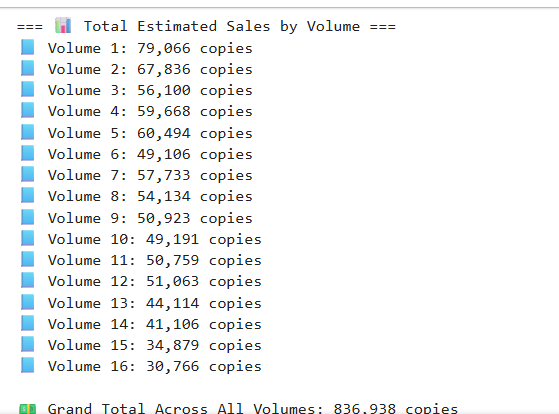The image size is (559, 414).
Task: Click the green books icon beside Grand Total
Action: click(27, 409)
